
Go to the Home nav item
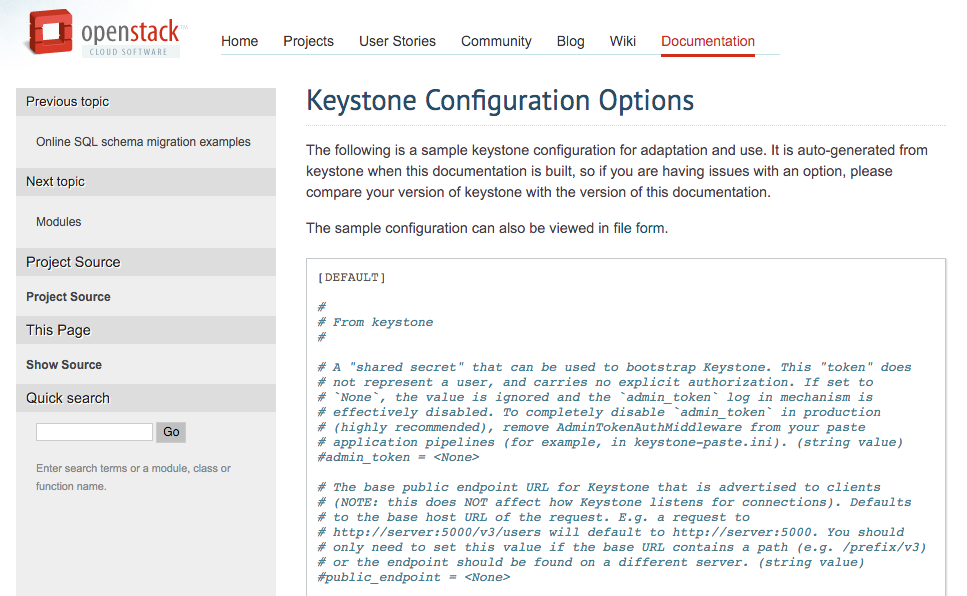239,41
